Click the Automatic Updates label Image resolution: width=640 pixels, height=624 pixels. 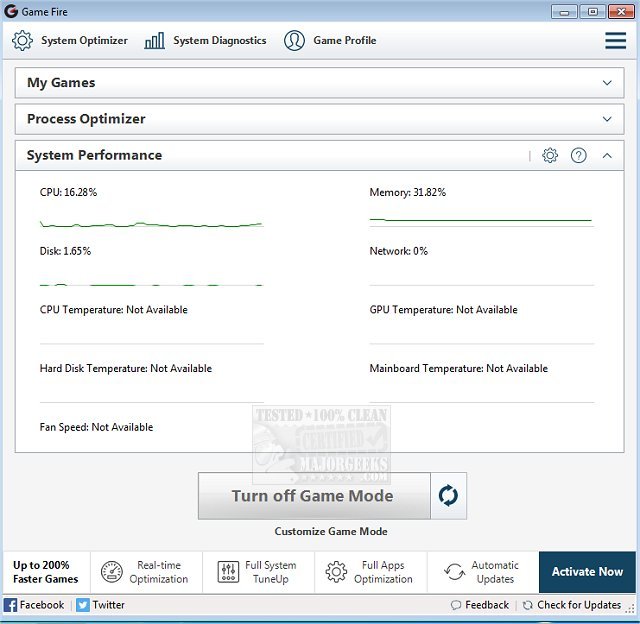pos(495,572)
